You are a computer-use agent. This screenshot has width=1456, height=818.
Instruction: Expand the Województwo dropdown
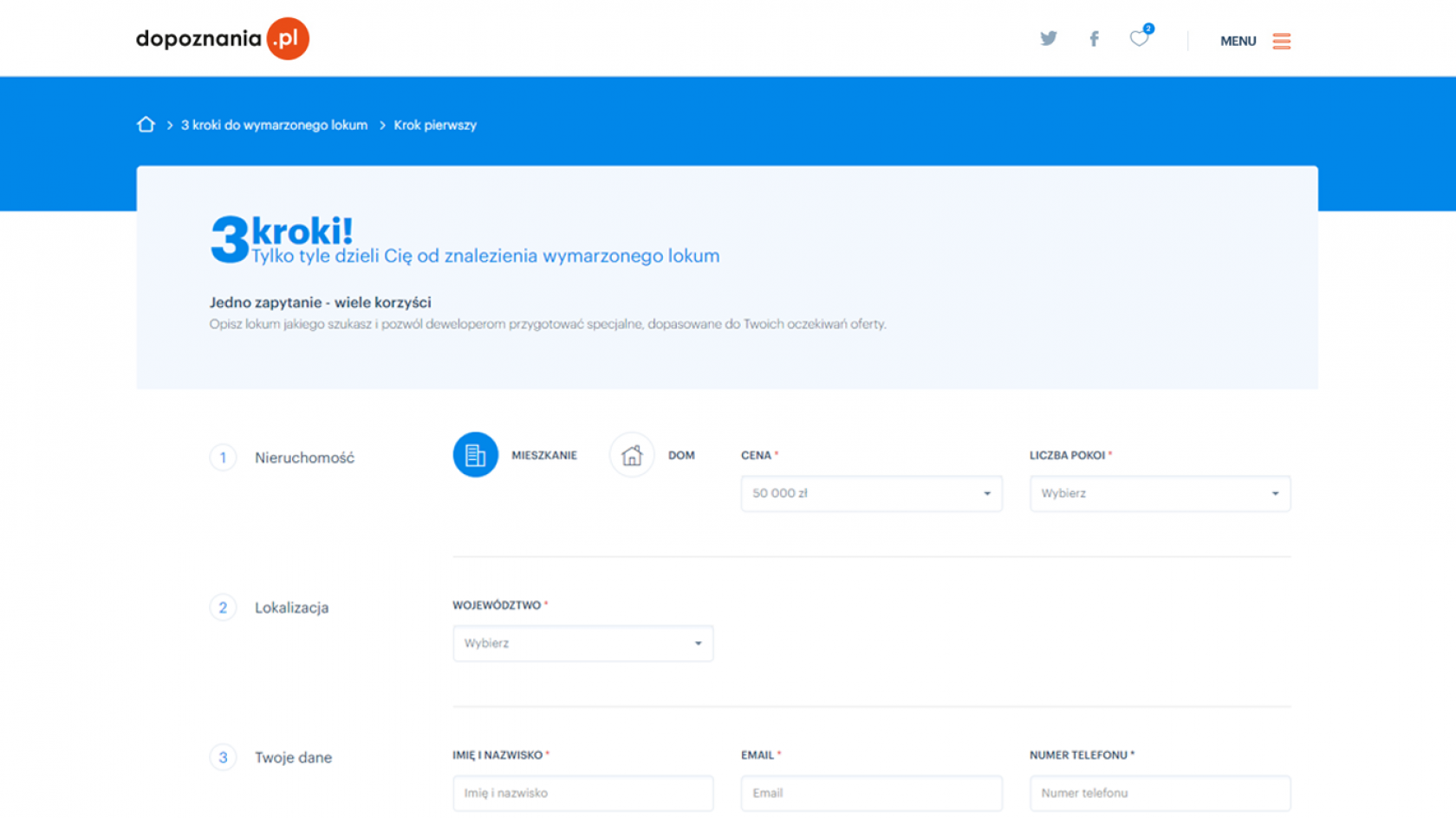tap(582, 643)
